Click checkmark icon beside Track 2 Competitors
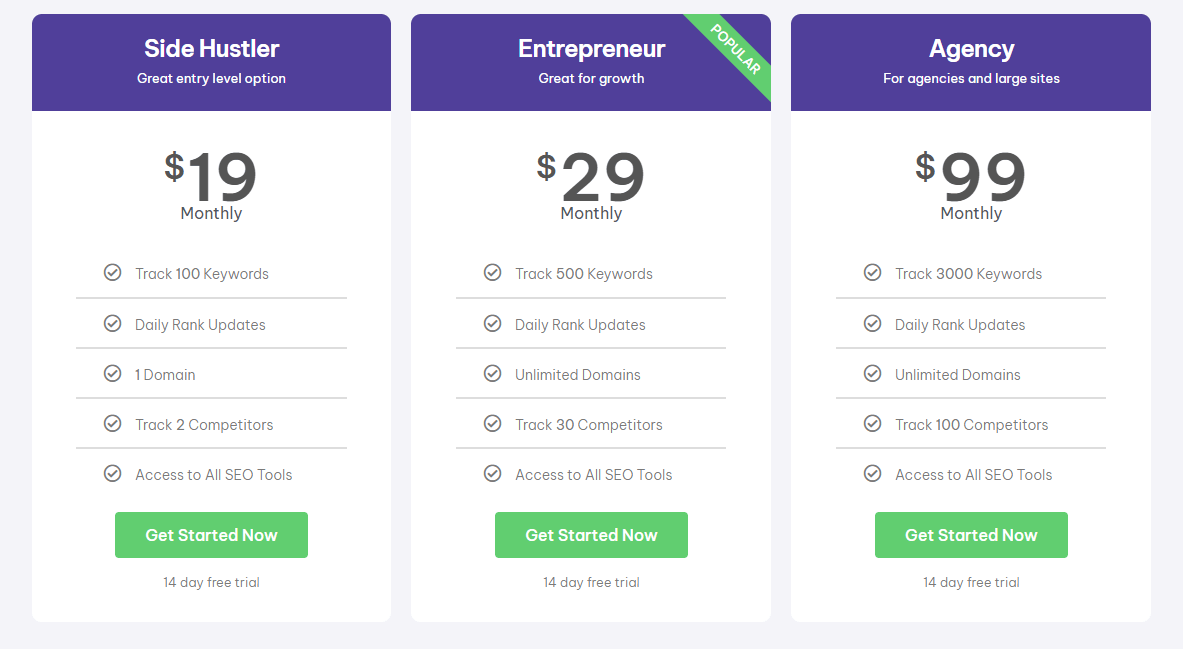The height and width of the screenshot is (649, 1183). click(113, 424)
